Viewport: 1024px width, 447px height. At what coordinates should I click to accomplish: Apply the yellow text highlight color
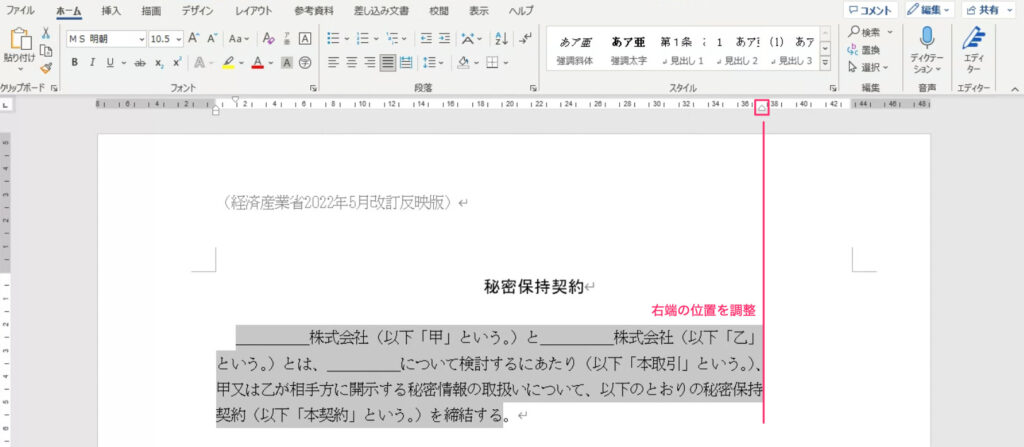pyautogui.click(x=228, y=63)
